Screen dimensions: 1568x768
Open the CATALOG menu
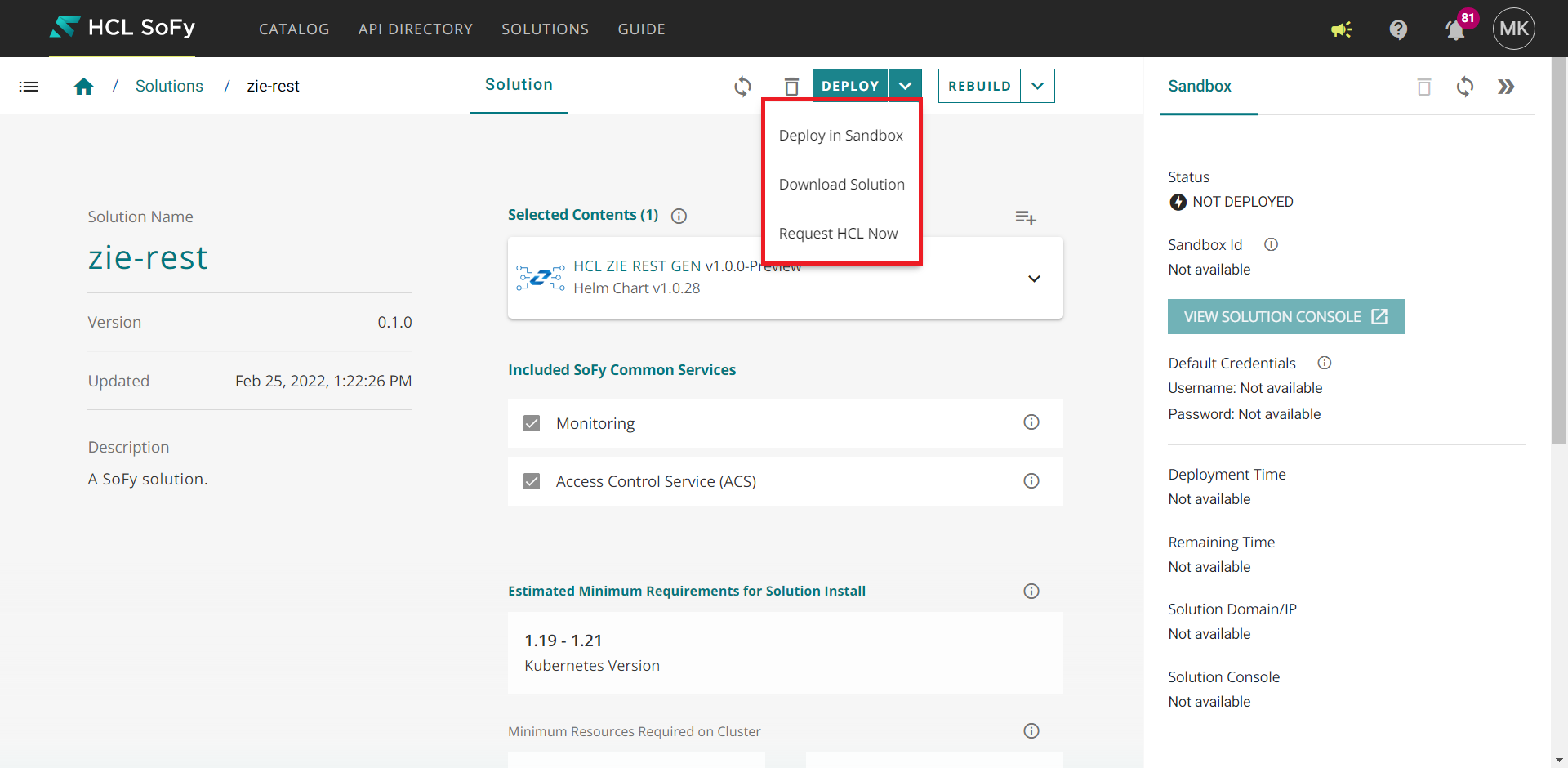[x=294, y=29]
